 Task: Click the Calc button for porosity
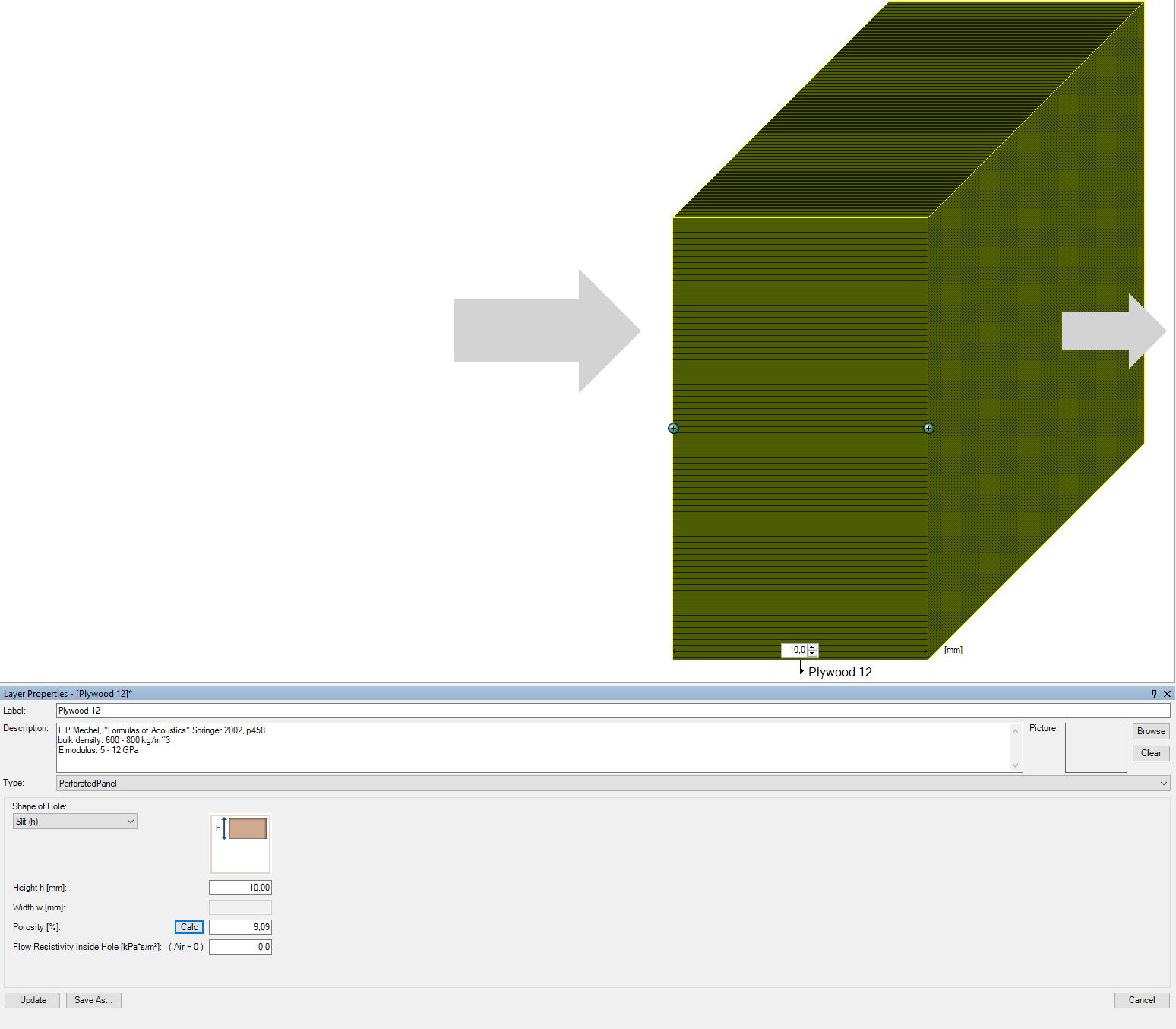(x=189, y=927)
